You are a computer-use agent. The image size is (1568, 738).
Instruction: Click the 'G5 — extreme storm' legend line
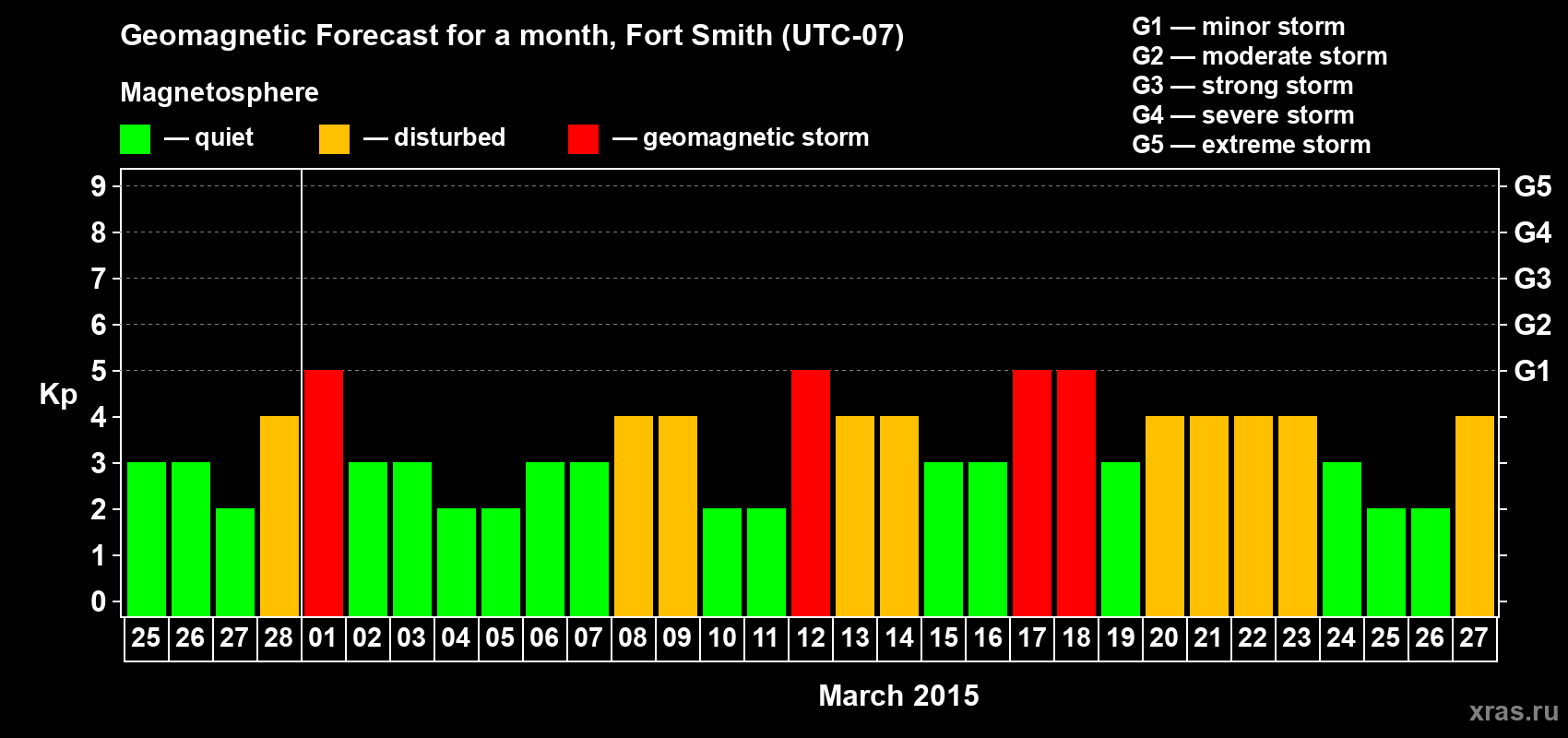pyautogui.click(x=1252, y=145)
